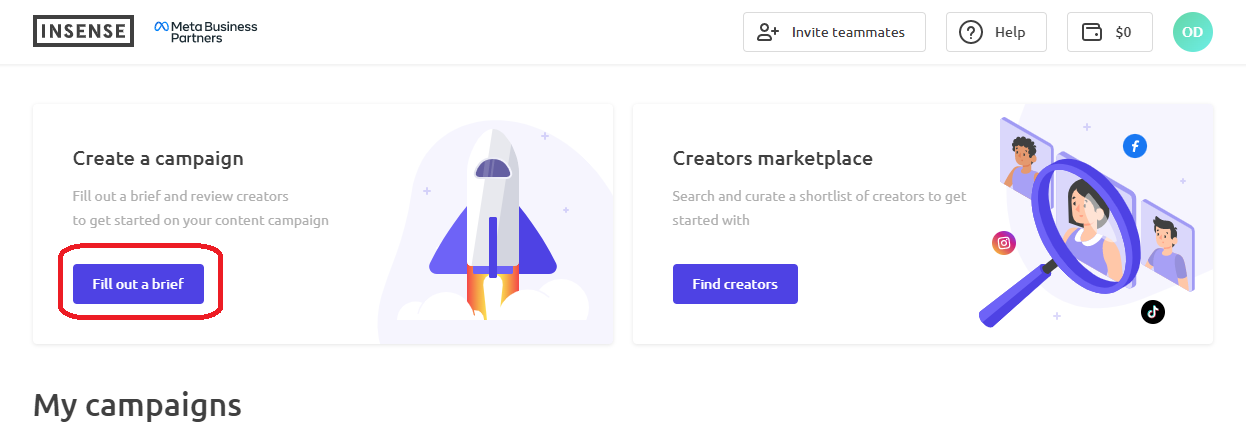Click Fill out a brief button

tap(138, 284)
